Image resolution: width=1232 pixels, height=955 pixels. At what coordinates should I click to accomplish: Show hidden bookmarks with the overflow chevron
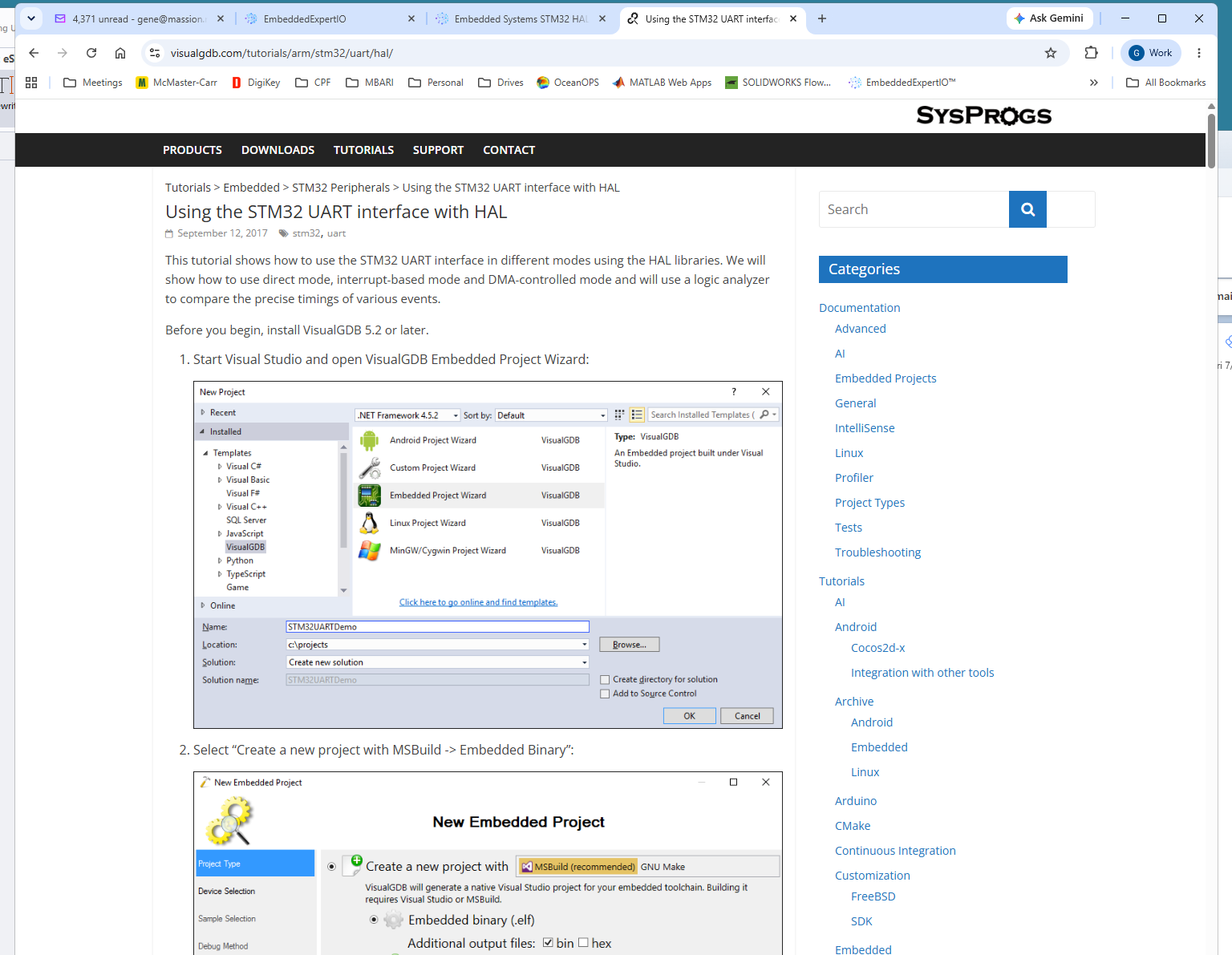pos(1093,83)
